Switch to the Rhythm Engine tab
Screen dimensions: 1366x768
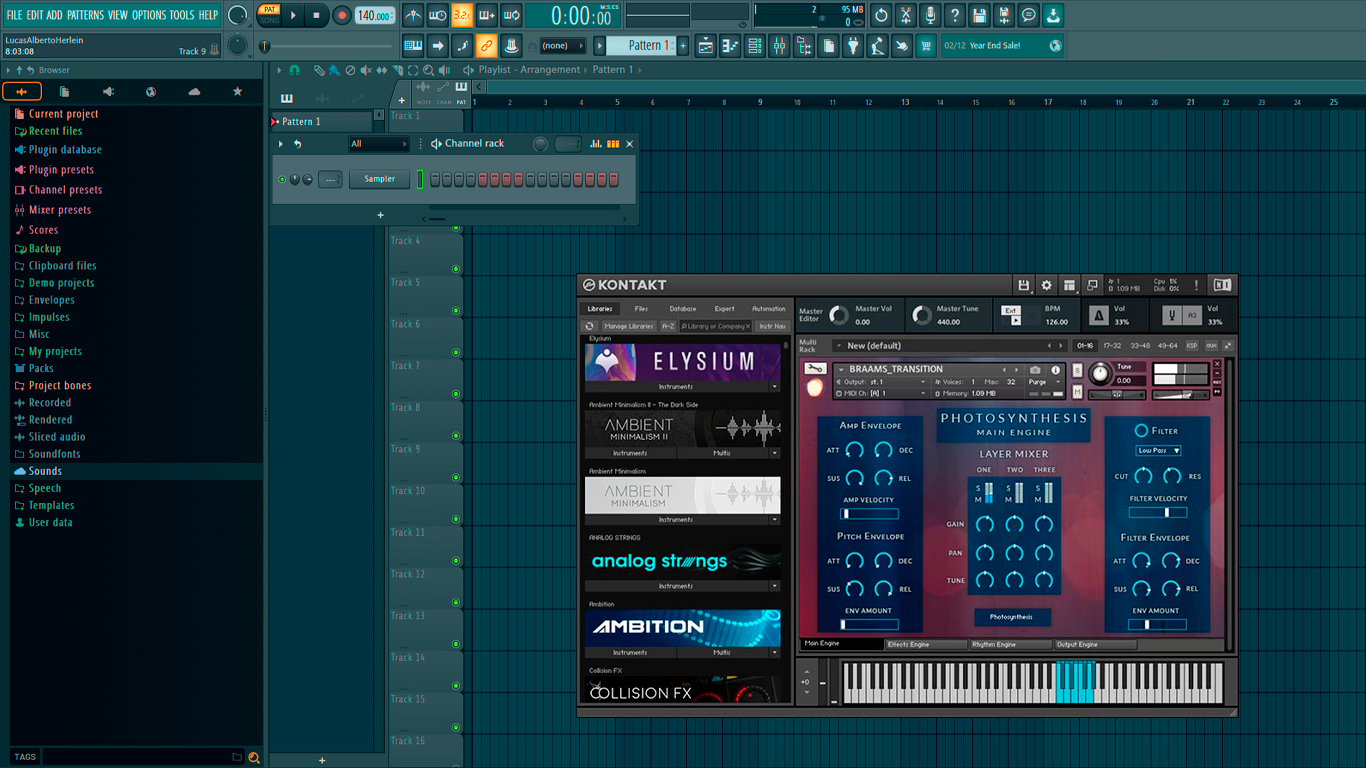[1010, 645]
